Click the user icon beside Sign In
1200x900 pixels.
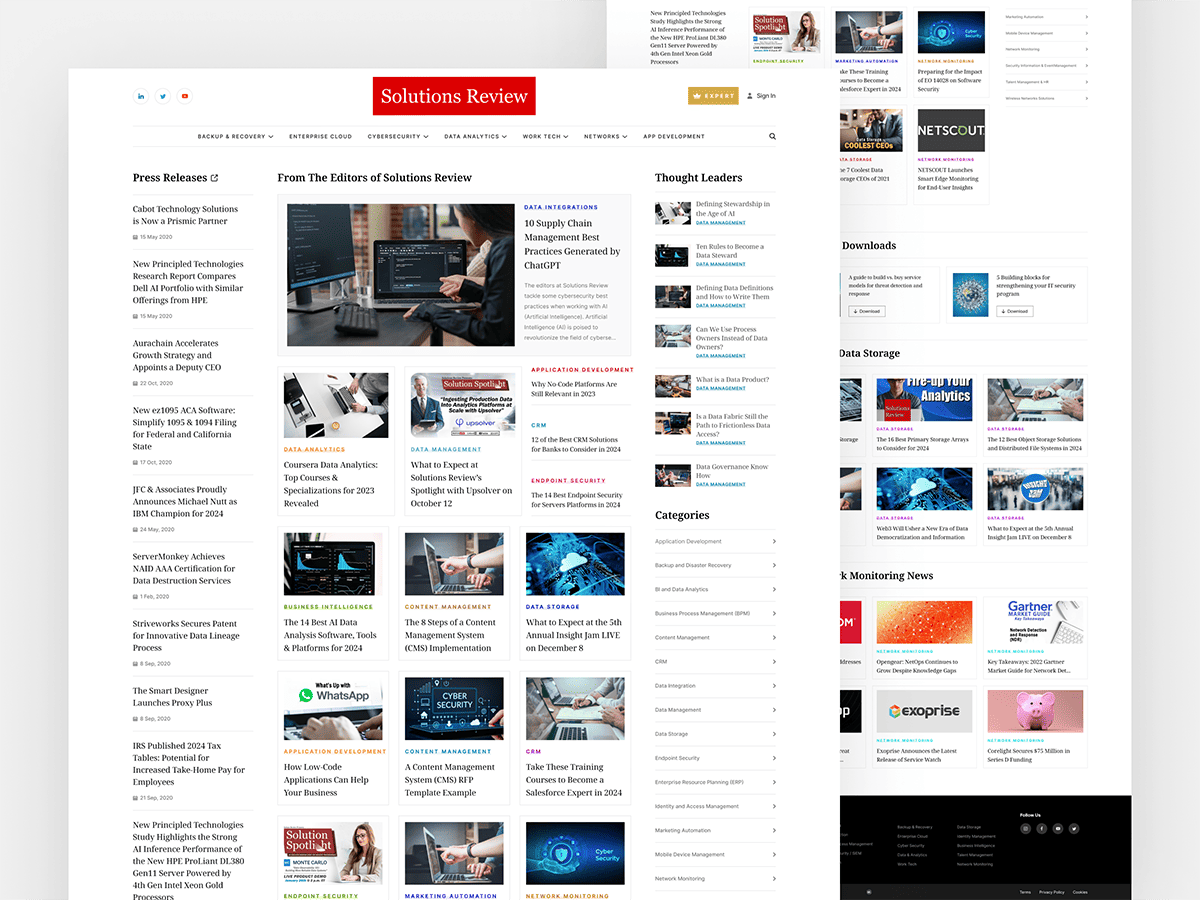click(x=750, y=96)
